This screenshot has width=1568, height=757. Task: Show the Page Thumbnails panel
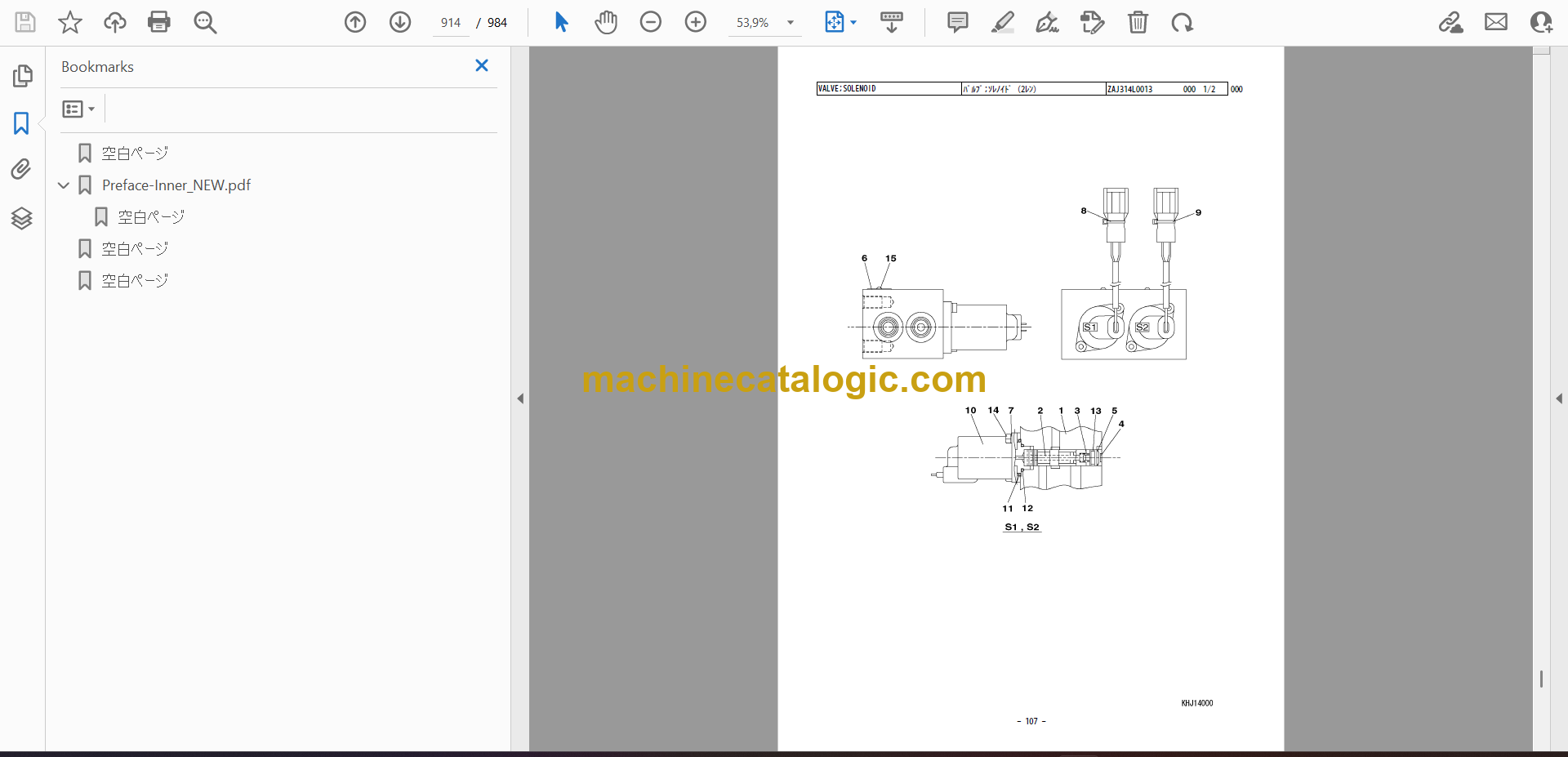click(x=22, y=76)
